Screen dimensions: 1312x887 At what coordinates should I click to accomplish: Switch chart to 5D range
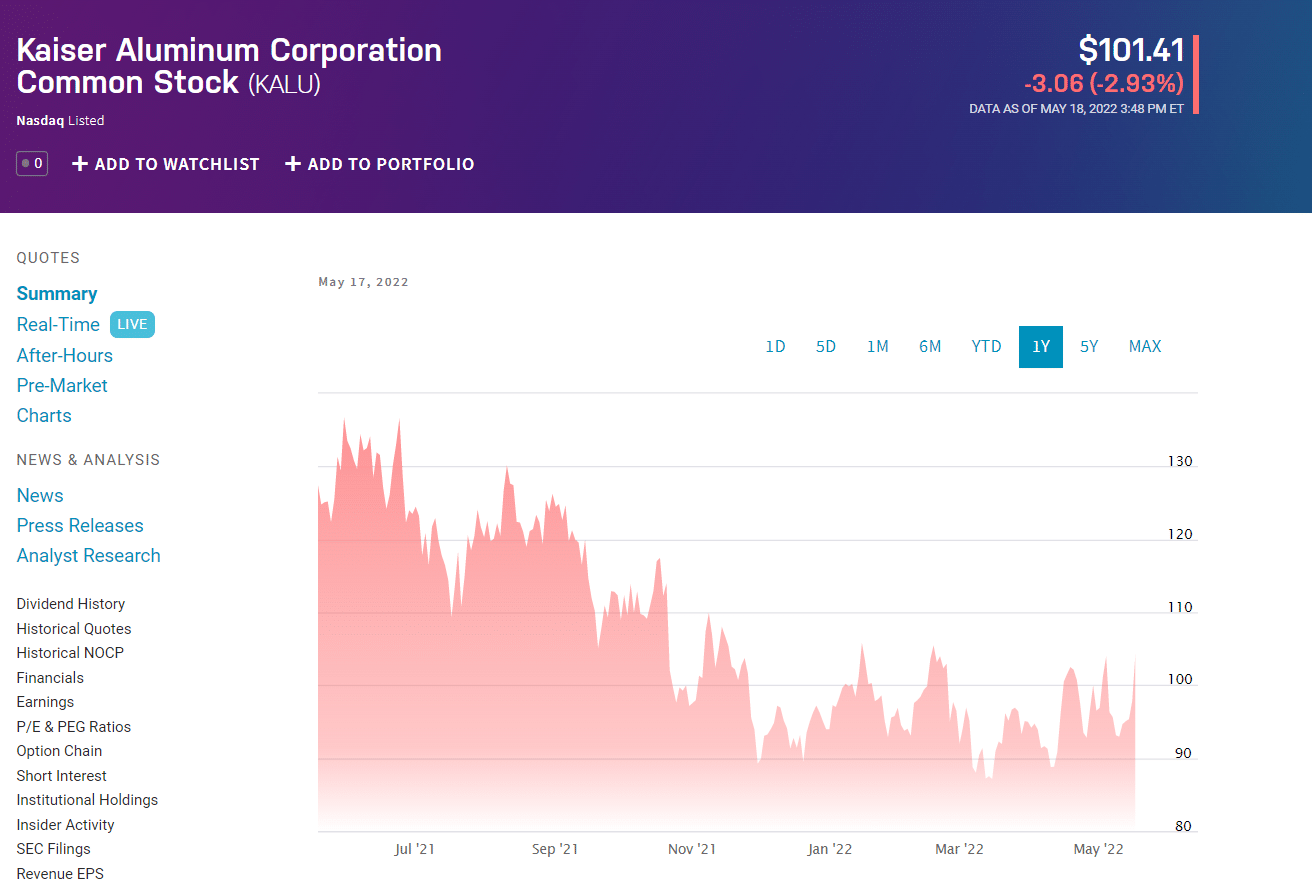tap(826, 346)
